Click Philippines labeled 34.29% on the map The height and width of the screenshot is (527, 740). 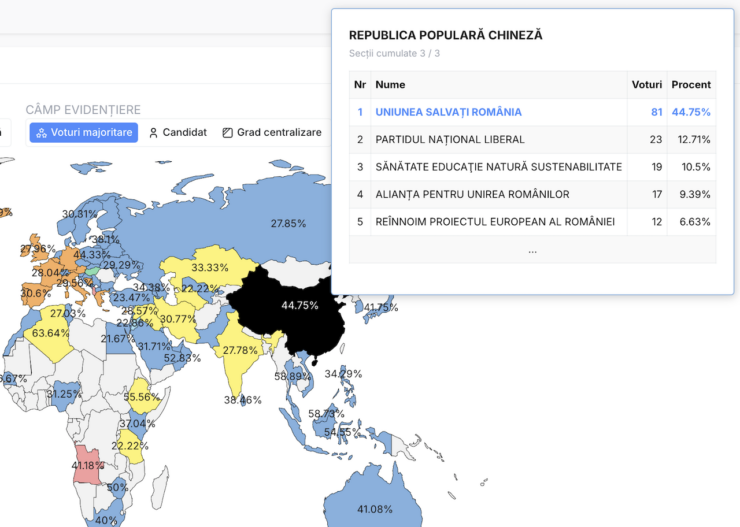point(348,387)
